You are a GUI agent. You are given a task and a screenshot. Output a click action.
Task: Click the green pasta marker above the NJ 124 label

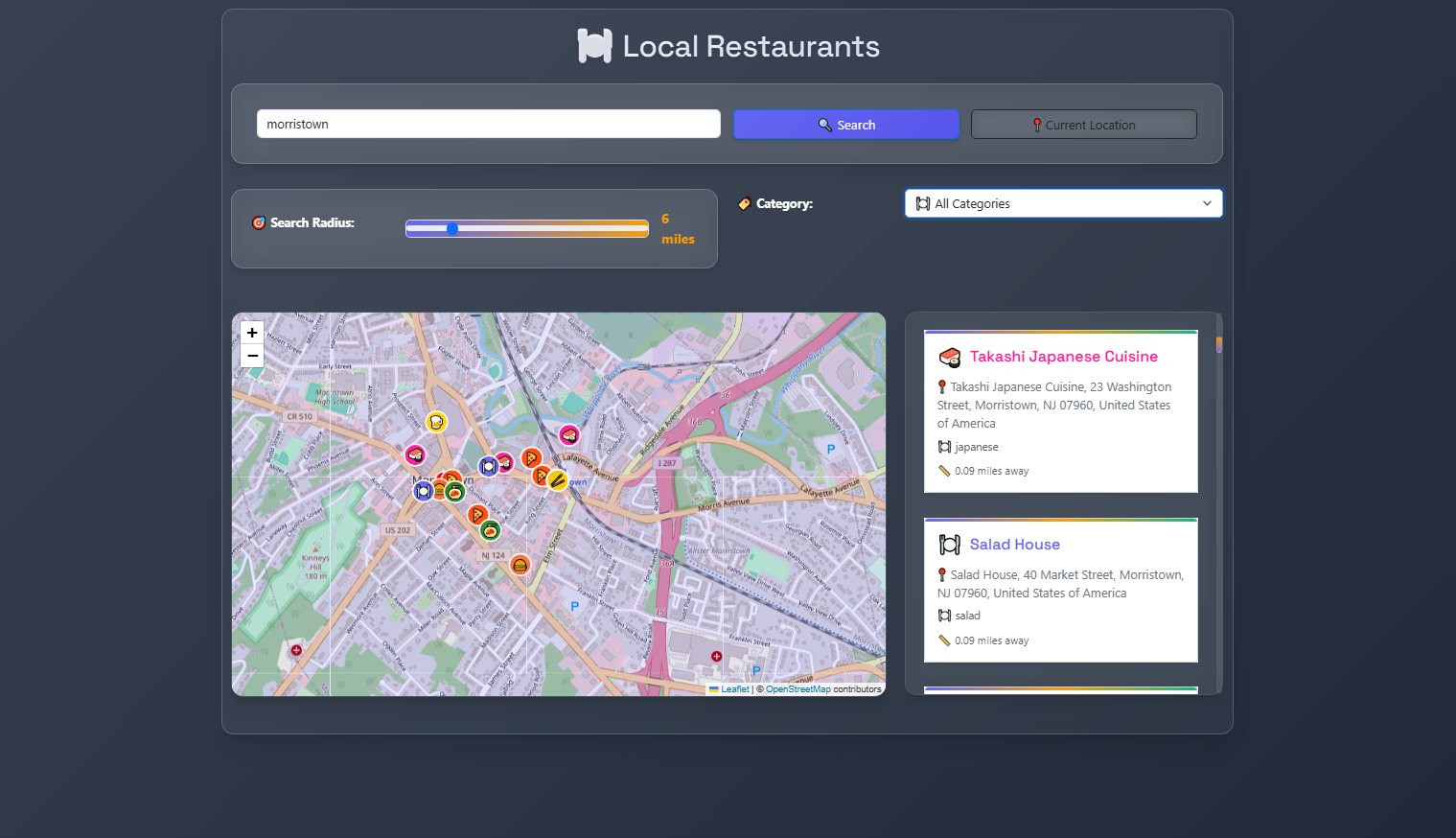[490, 530]
